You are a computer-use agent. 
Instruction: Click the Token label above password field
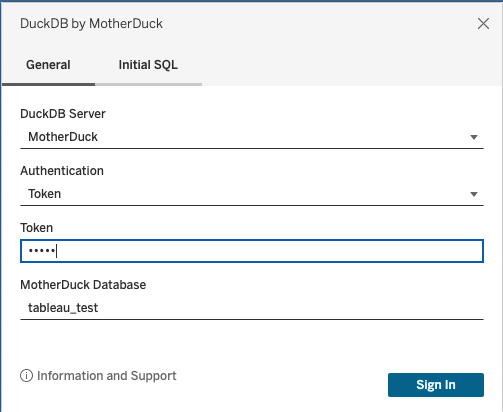click(x=37, y=228)
